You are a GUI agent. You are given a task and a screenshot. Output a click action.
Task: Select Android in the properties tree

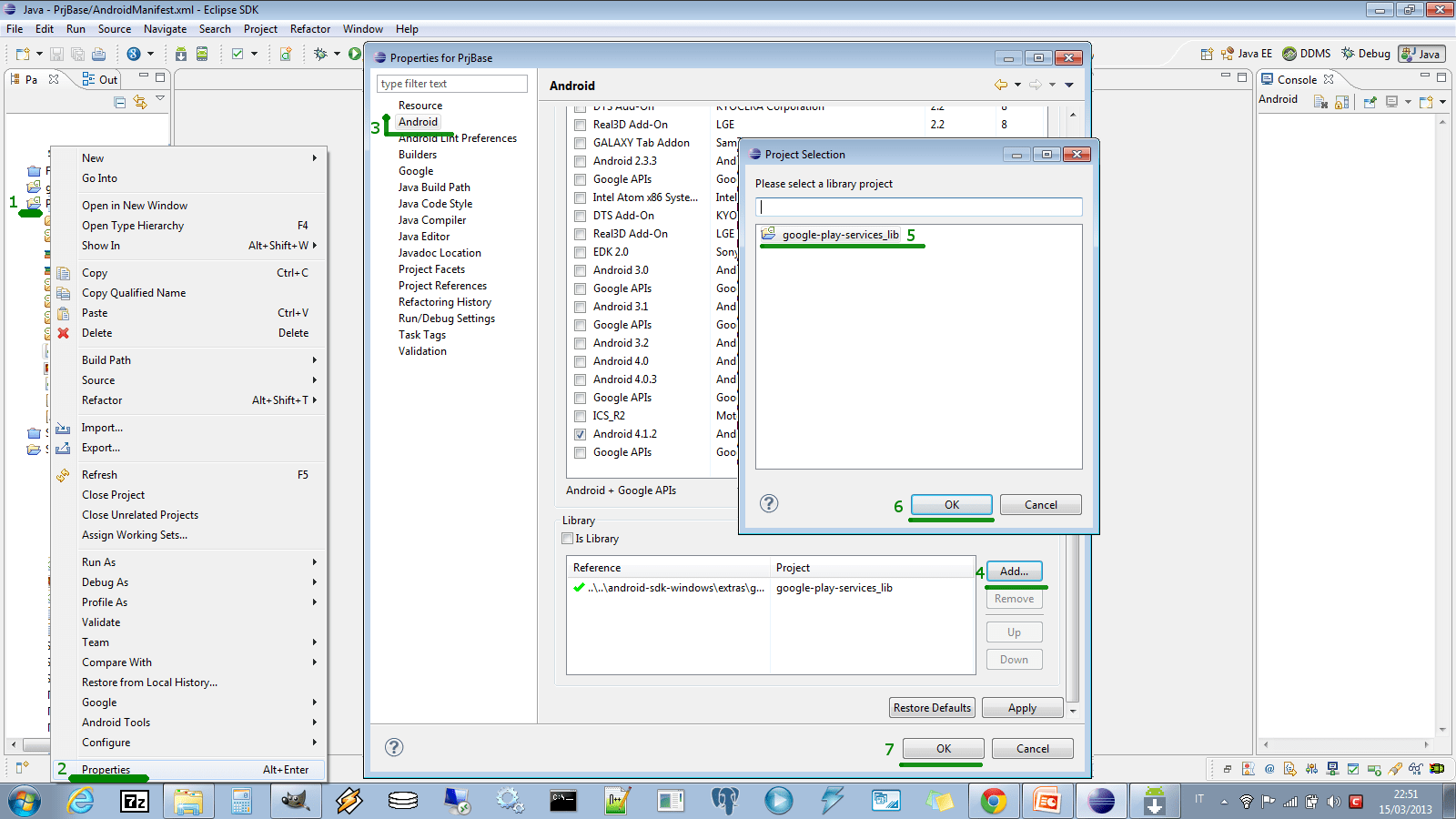[x=418, y=122]
